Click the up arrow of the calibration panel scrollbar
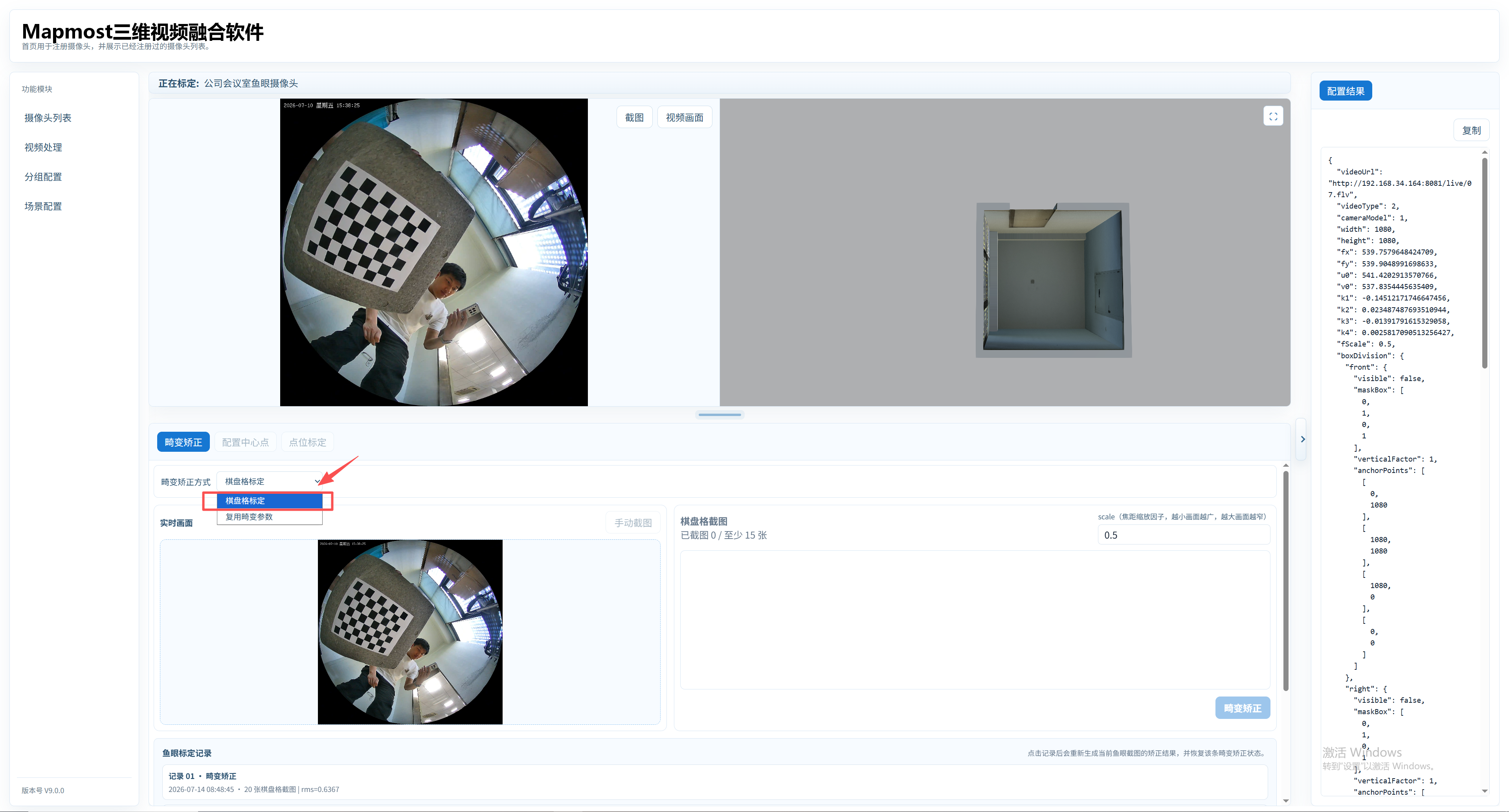Image resolution: width=1509 pixels, height=812 pixels. point(1285,466)
